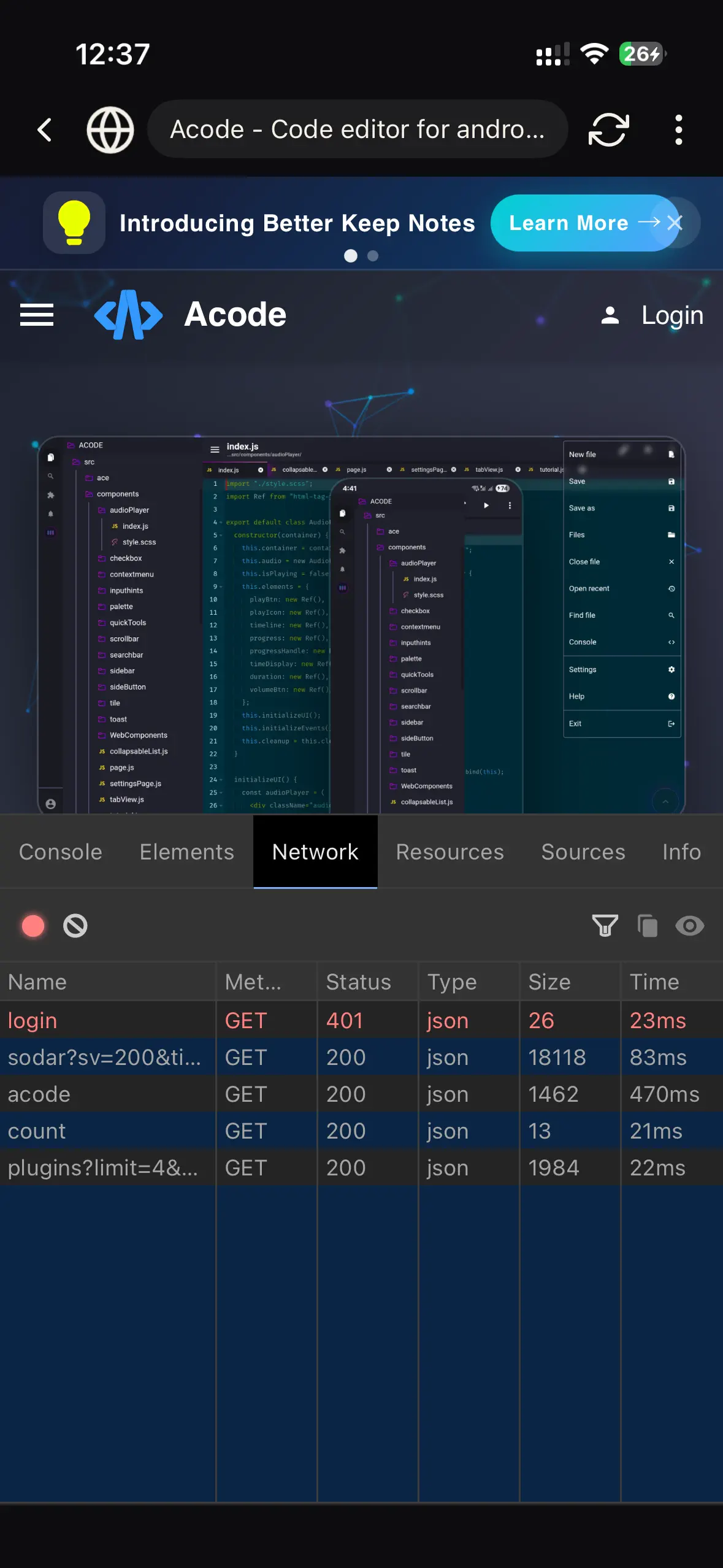Screen dimensions: 723x1568
Task: Open the hamburger navigation menu
Action: click(x=37, y=315)
